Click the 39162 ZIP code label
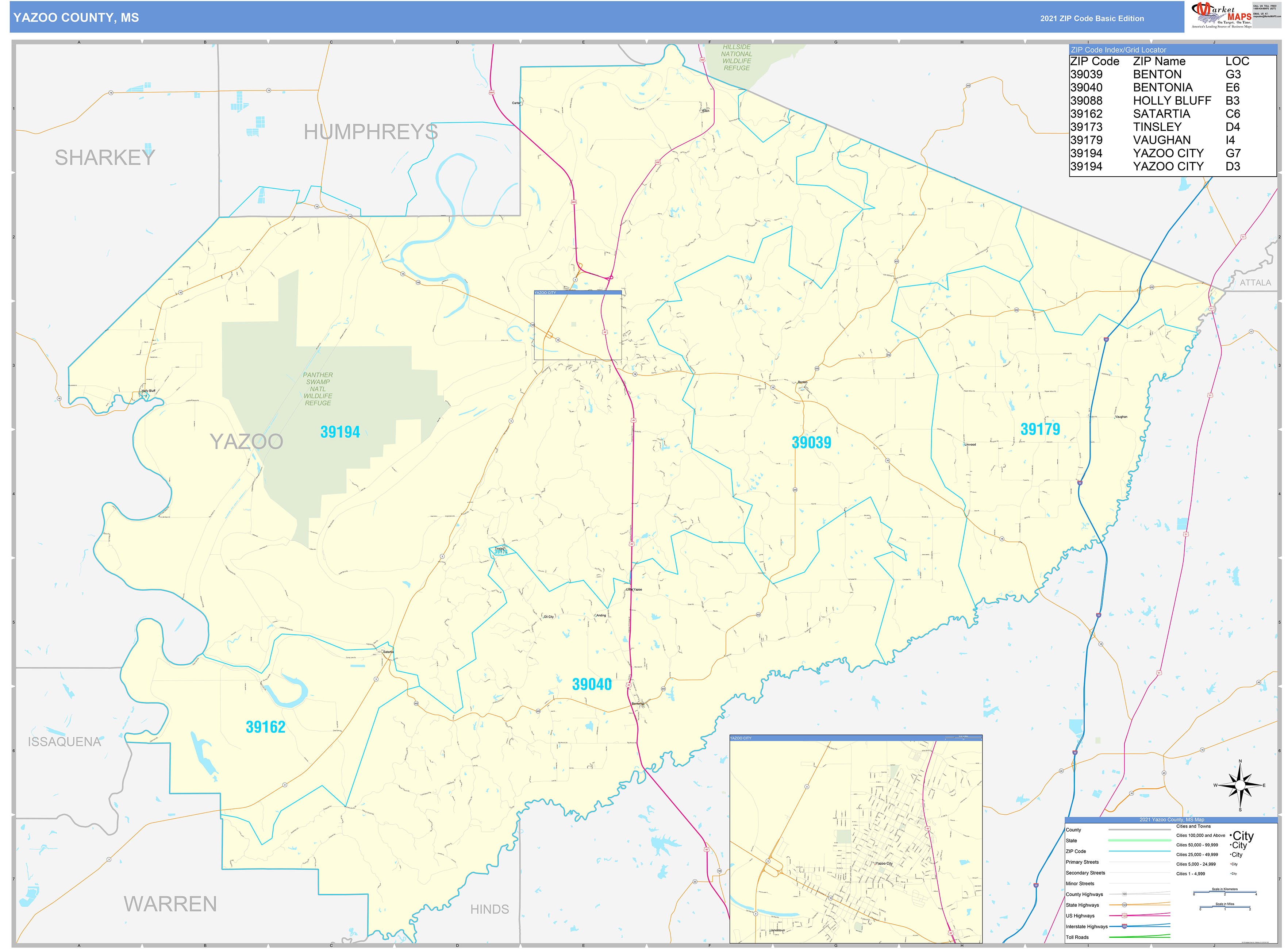The image size is (1288, 949). (265, 727)
